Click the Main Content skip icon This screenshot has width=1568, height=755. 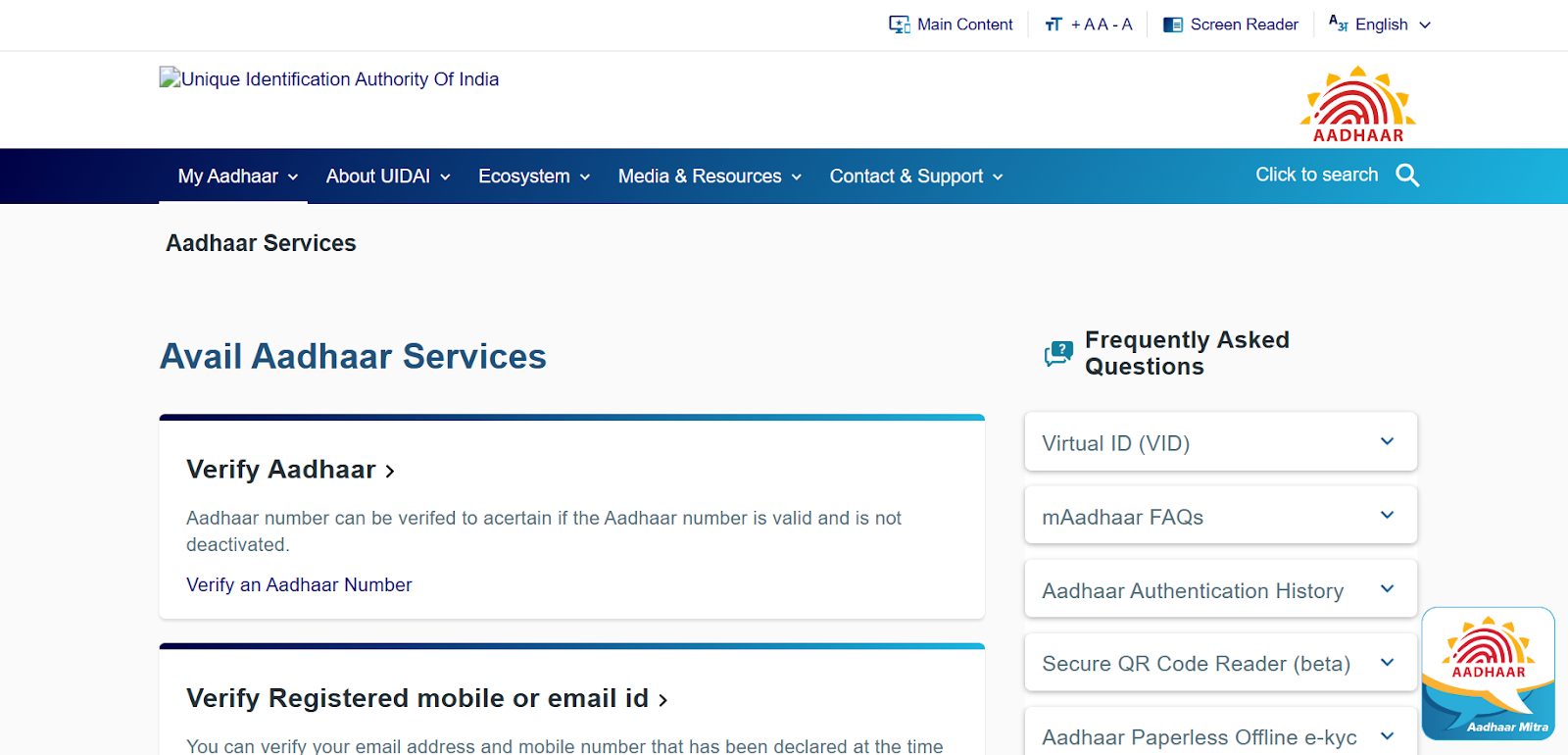click(899, 25)
